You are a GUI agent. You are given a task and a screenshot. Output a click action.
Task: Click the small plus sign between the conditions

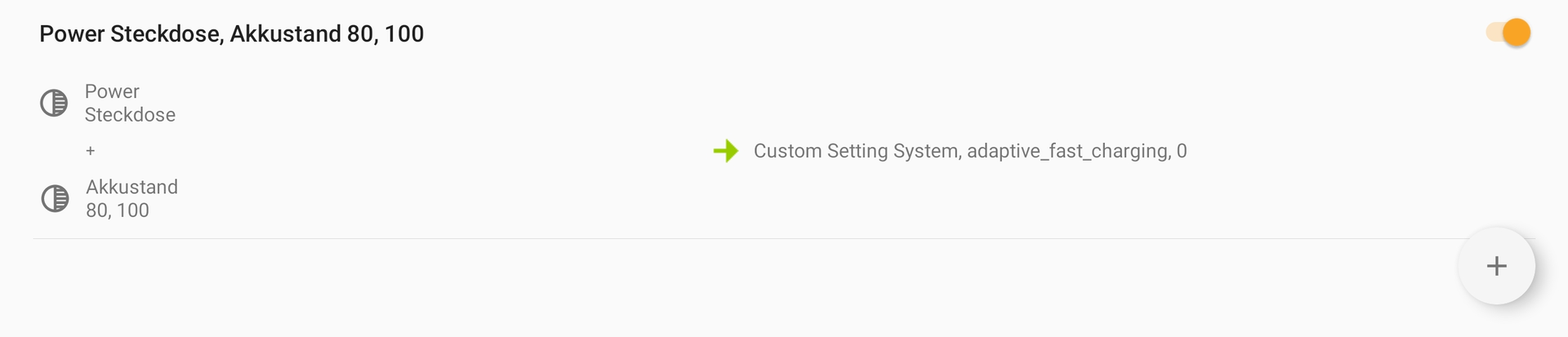tap(91, 151)
